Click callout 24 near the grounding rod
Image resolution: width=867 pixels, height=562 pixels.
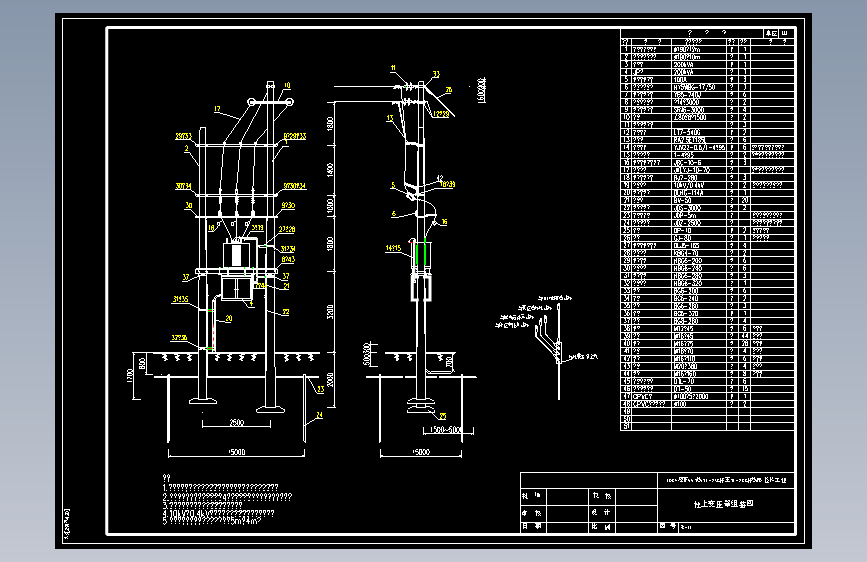click(319, 415)
